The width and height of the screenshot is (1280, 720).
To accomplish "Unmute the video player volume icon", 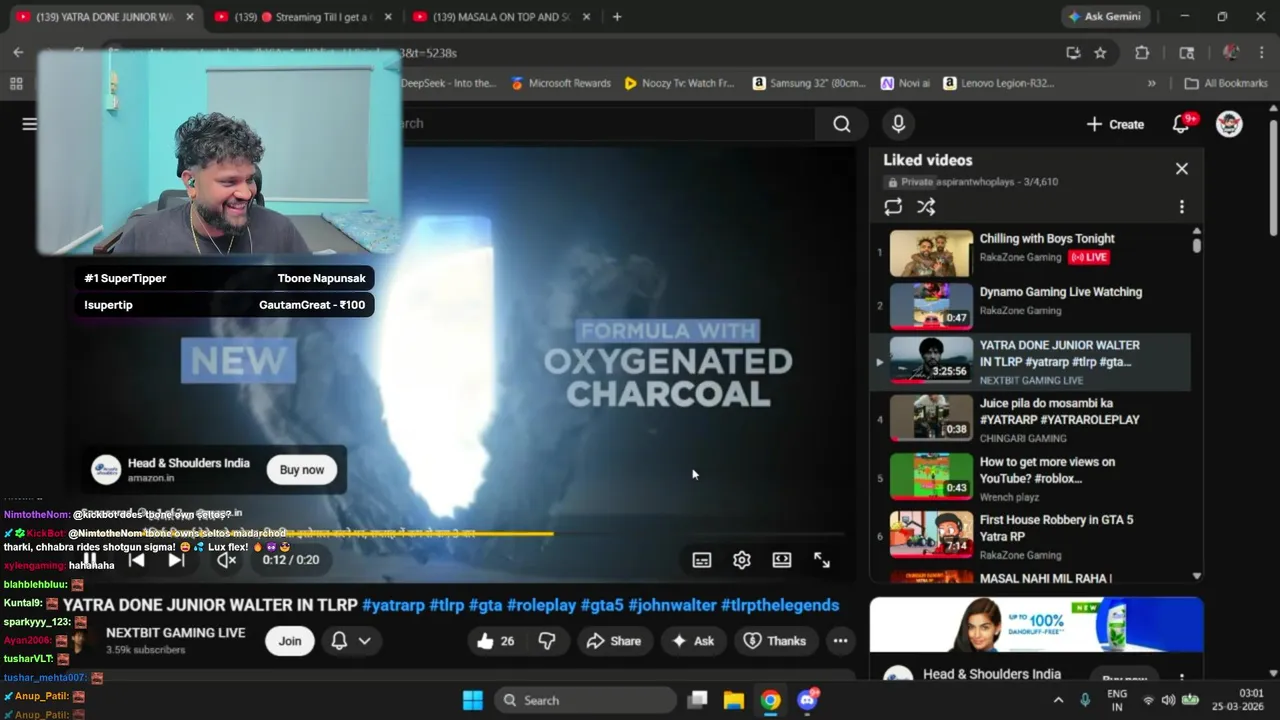I will tap(227, 560).
